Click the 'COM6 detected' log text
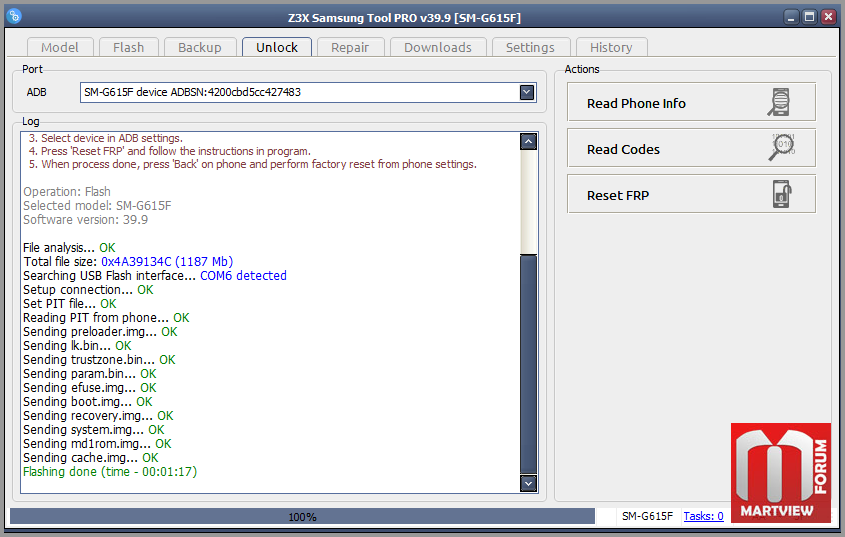 (x=243, y=276)
